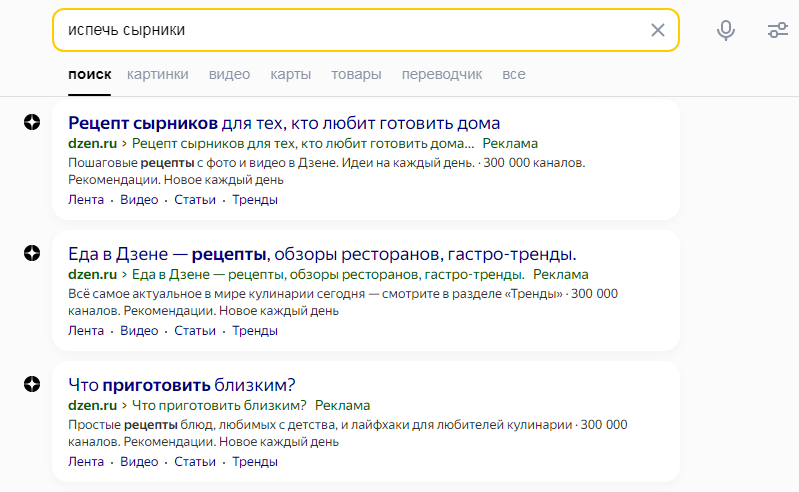Screen dimensions: 799x492
Task: Switch to the 'картинки' tab
Action: pos(157,74)
